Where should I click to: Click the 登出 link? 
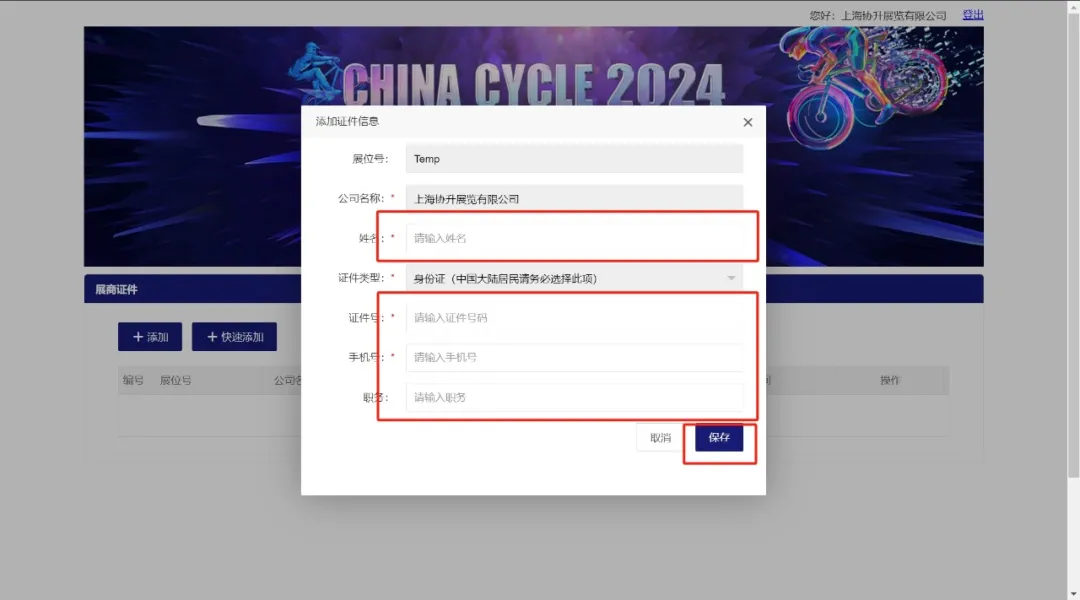tap(973, 14)
